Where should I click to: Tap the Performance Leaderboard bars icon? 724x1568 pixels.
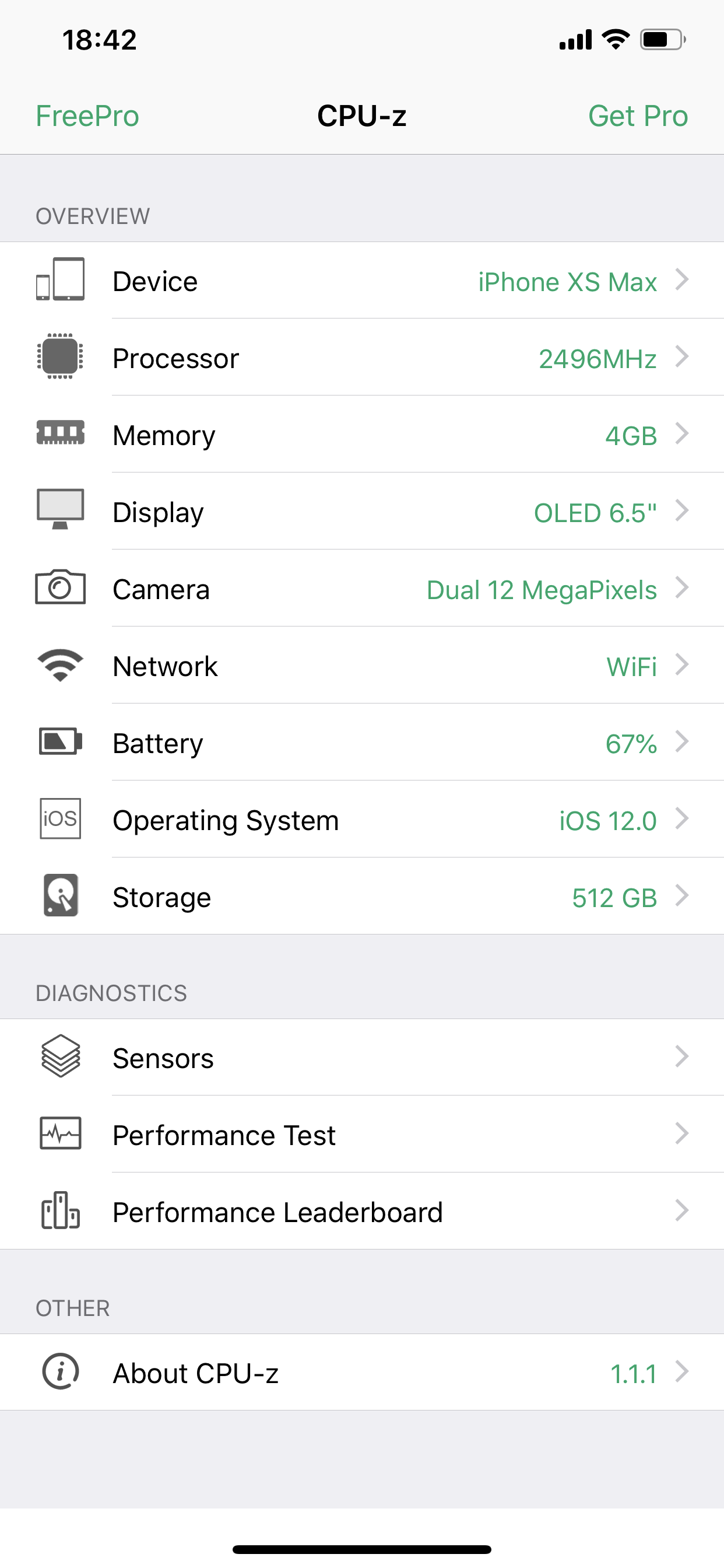(59, 1210)
